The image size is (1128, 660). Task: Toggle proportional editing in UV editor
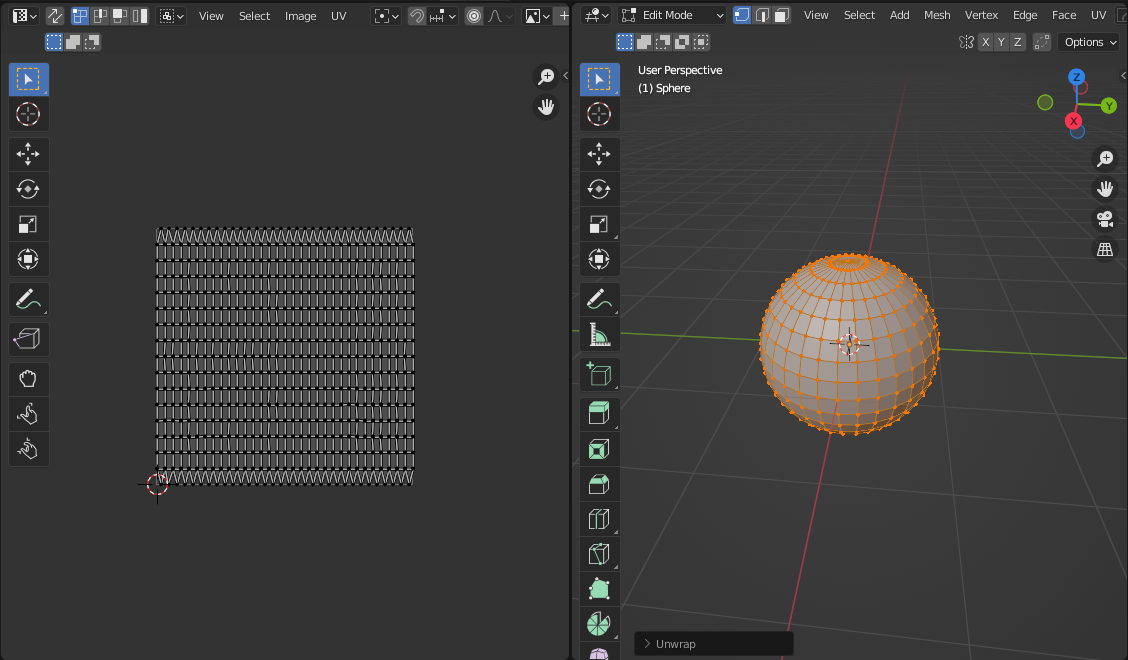[x=474, y=16]
